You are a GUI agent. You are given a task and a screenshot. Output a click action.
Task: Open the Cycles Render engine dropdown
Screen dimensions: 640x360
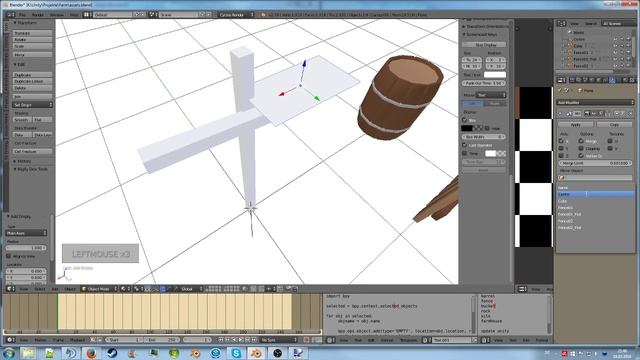click(237, 15)
